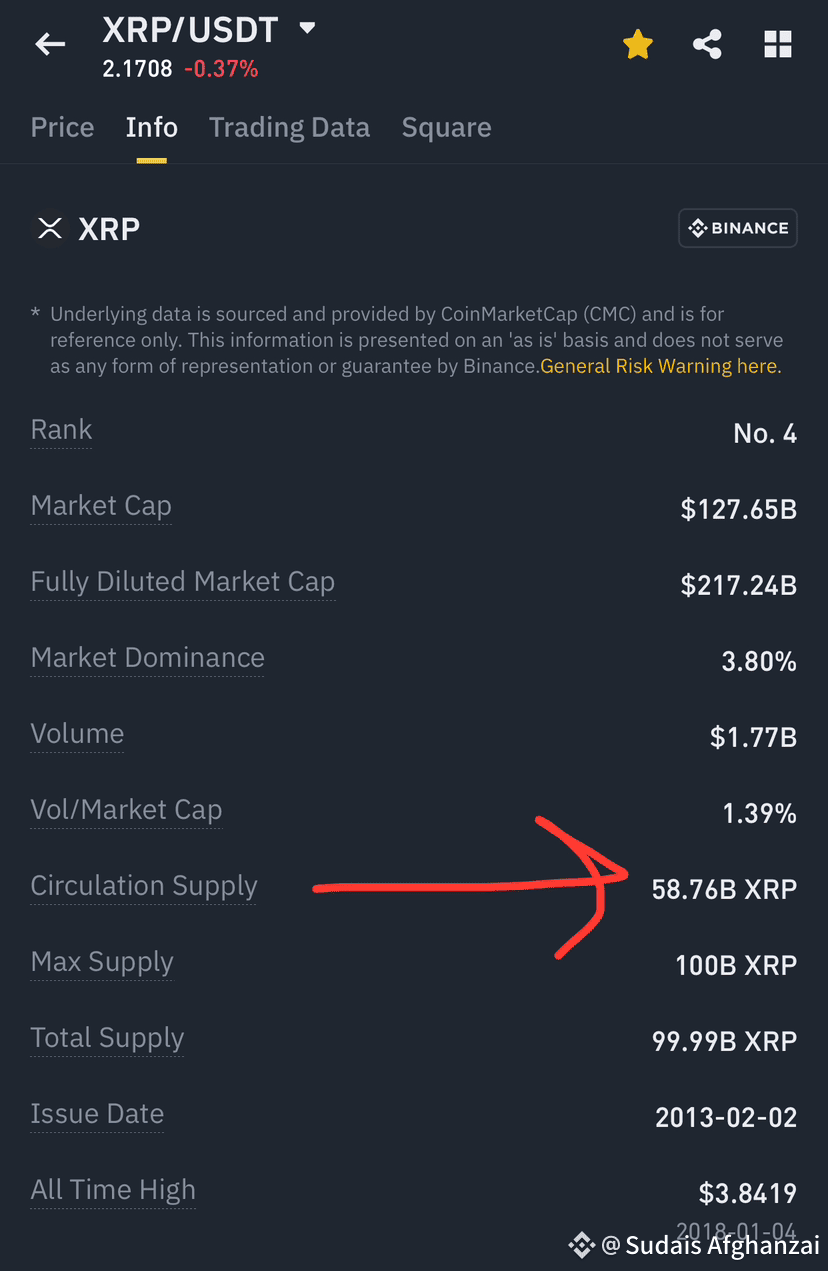Toggle the favorite star for XRP/USDT

pos(638,44)
